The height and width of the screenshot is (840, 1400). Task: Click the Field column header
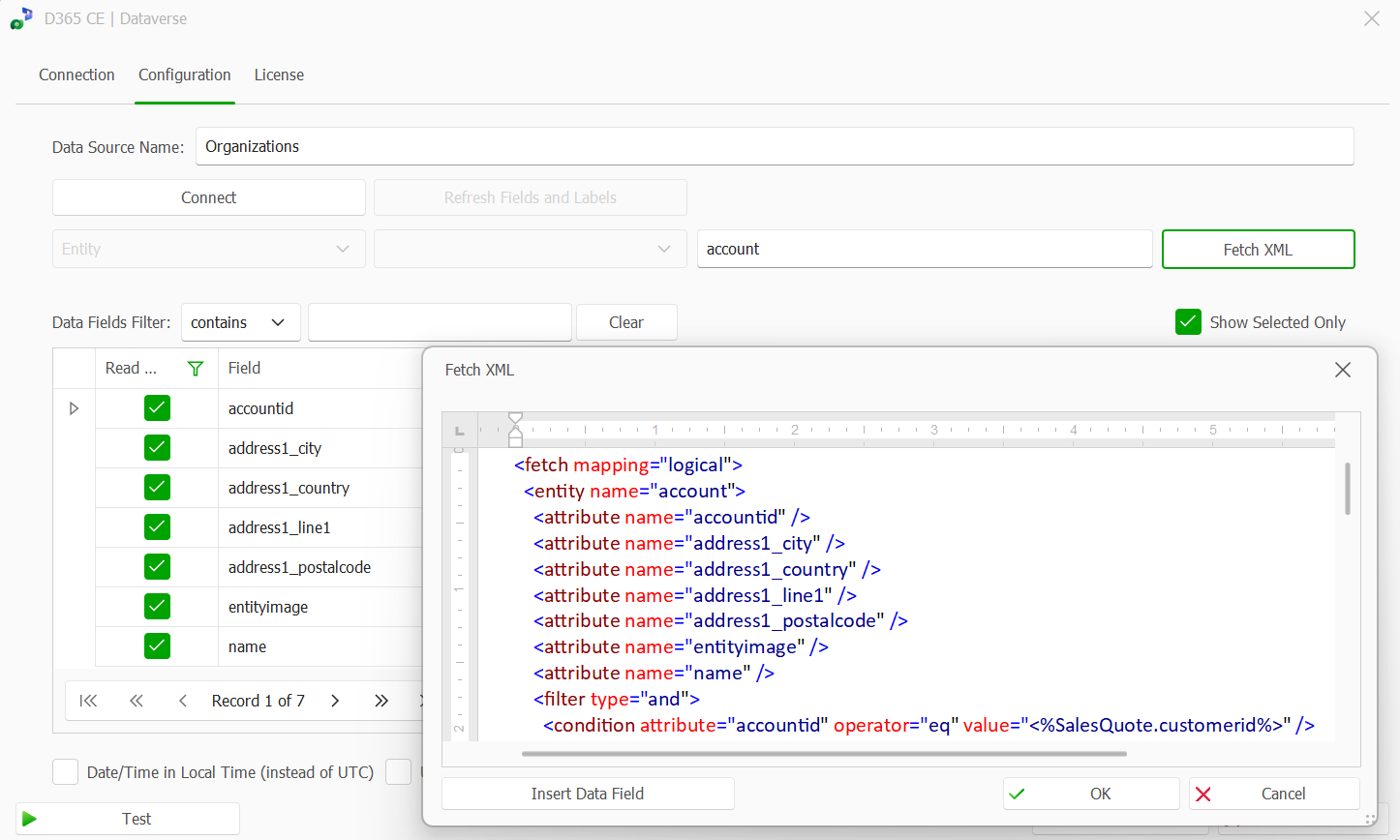[320, 368]
